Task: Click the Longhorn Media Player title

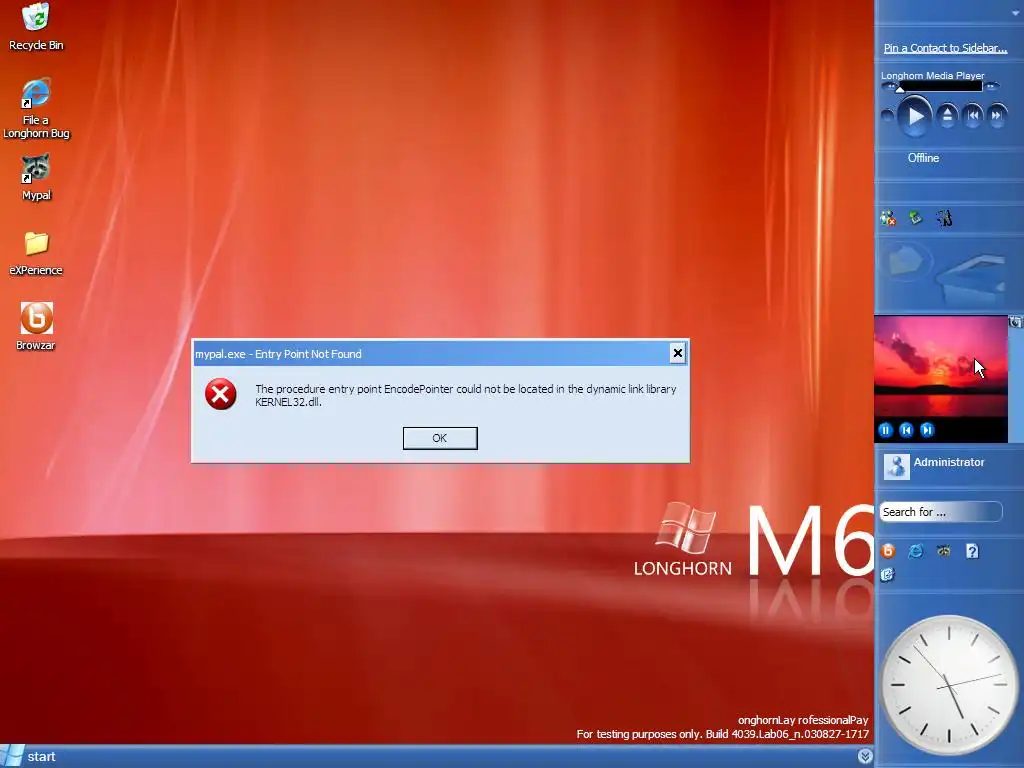Action: click(932, 76)
